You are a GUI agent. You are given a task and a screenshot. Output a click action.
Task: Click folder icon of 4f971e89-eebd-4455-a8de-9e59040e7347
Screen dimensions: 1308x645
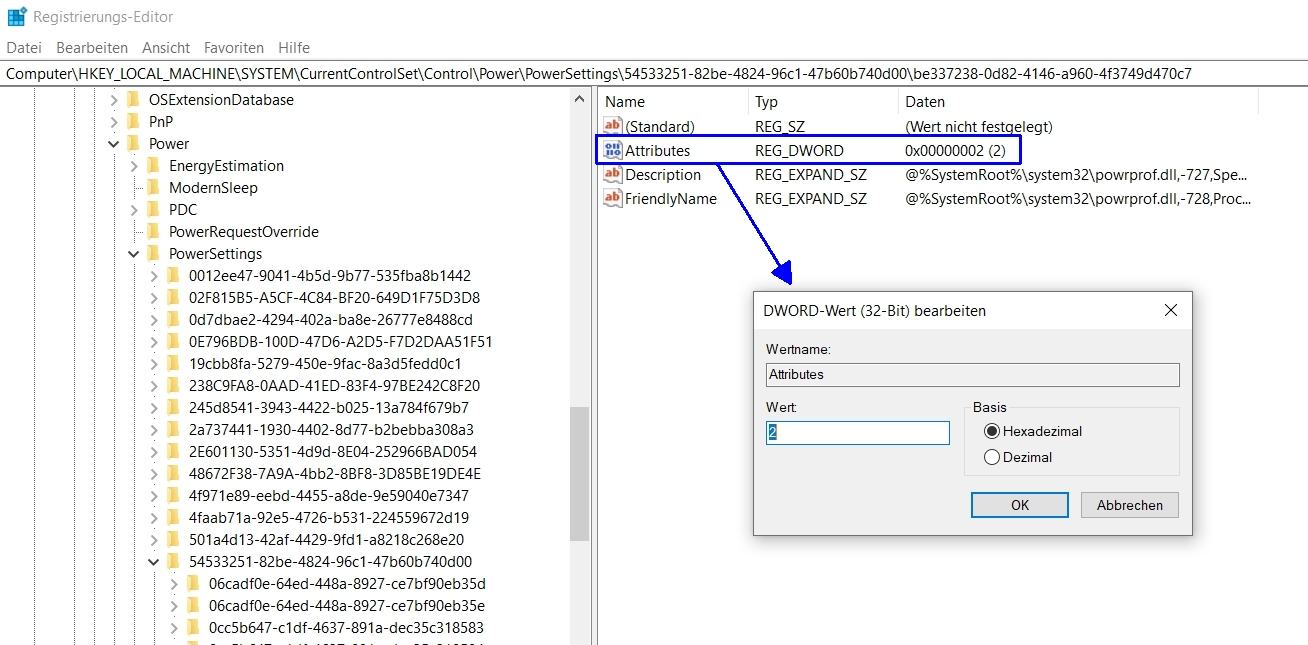174,496
